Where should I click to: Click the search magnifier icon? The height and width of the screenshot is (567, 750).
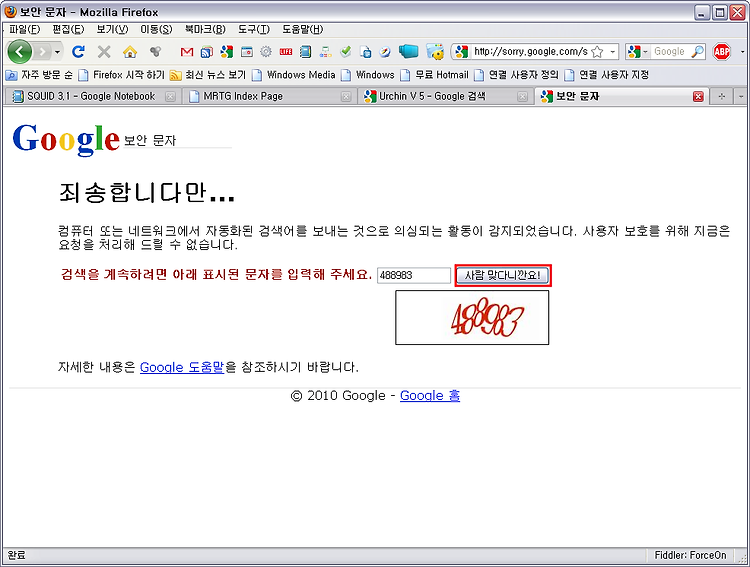[x=697, y=51]
